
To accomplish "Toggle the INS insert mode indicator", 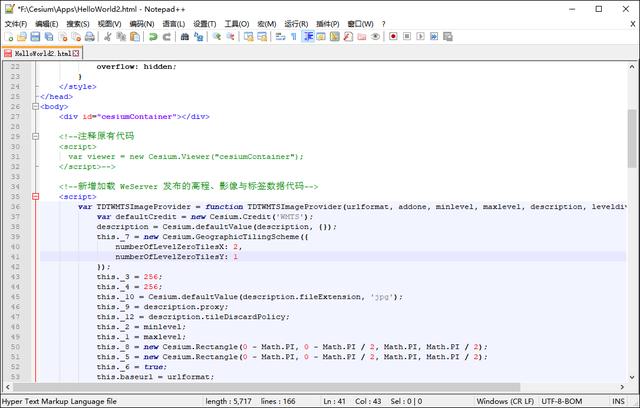I will coord(618,401).
